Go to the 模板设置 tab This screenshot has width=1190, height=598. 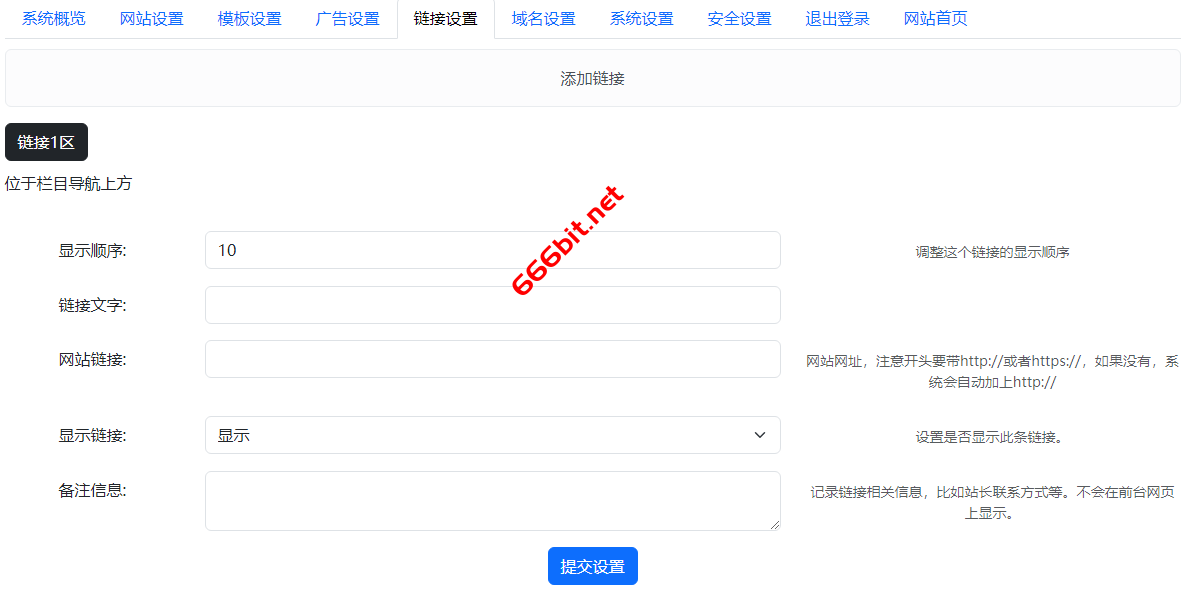pos(250,19)
